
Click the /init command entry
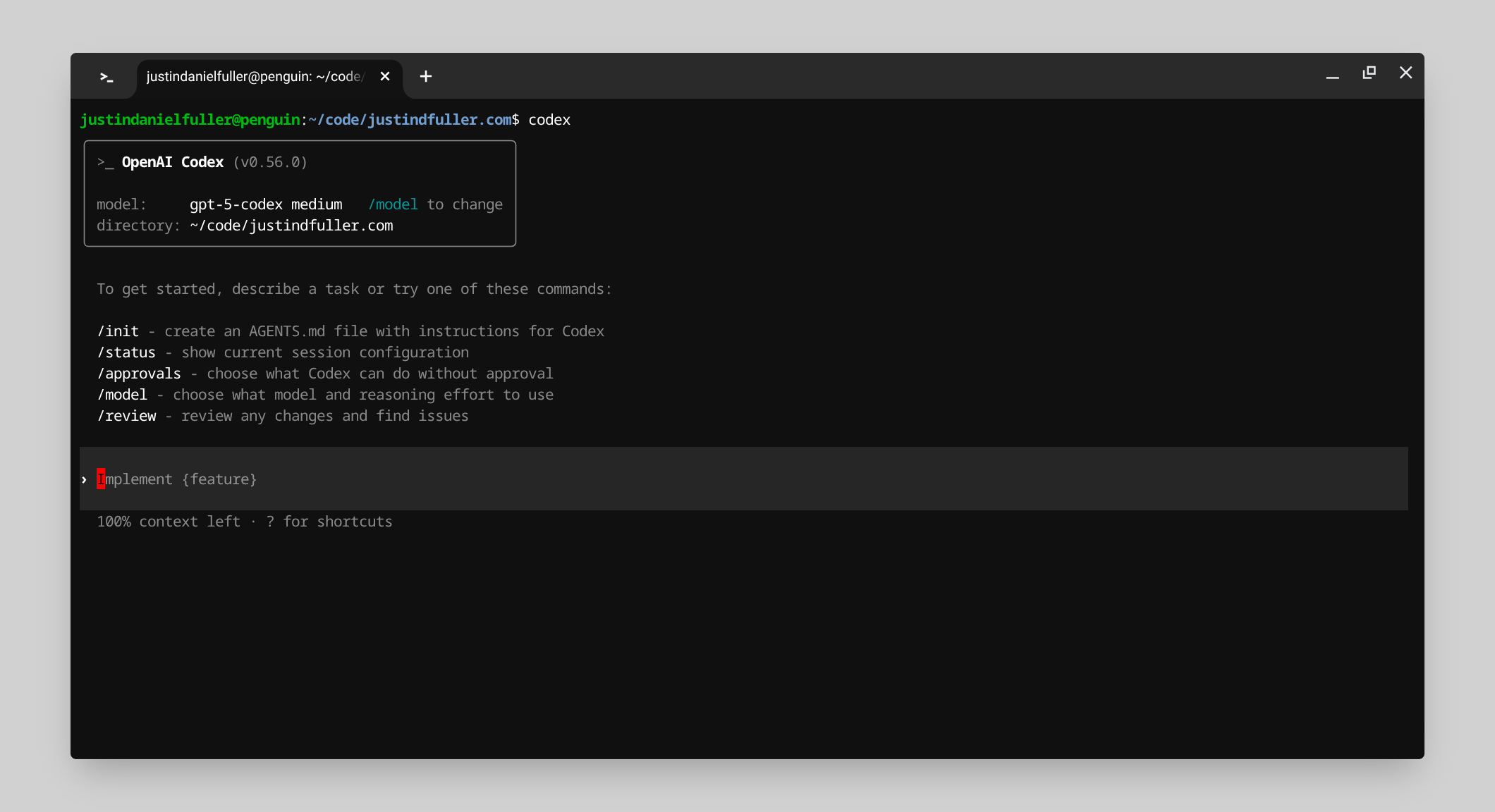click(118, 331)
